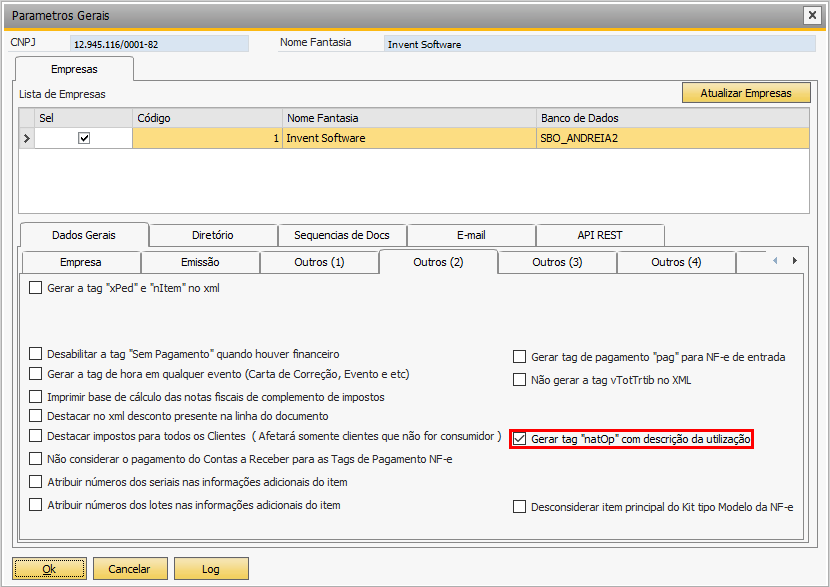Go to the API REST tab
This screenshot has width=830, height=587.
(x=600, y=236)
